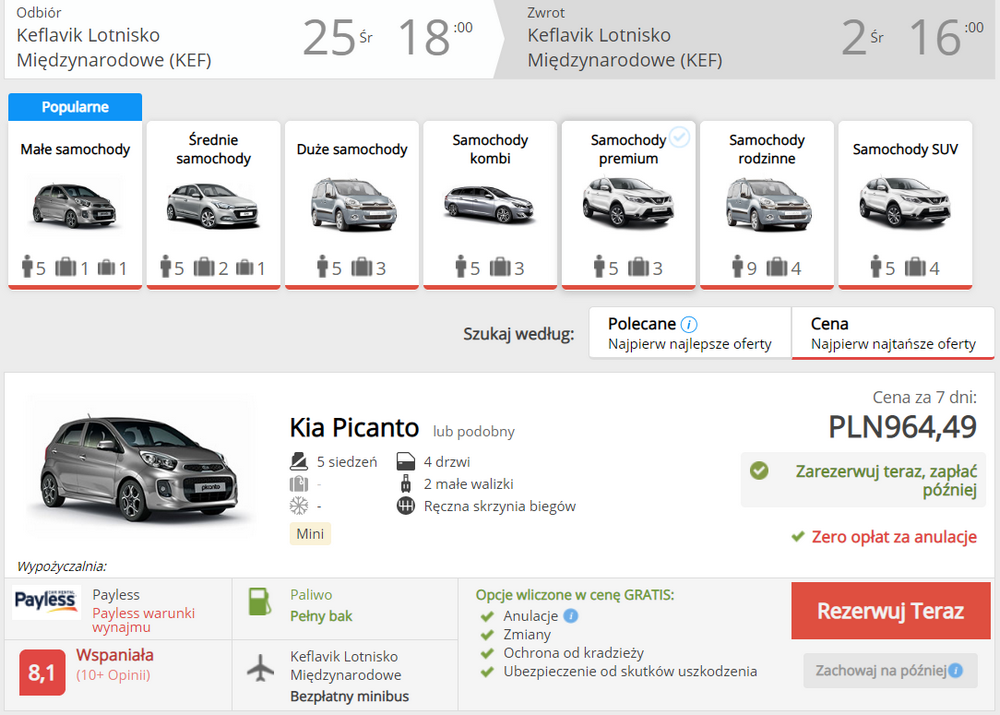Click Pełny bak fuel policy text

coord(321,616)
